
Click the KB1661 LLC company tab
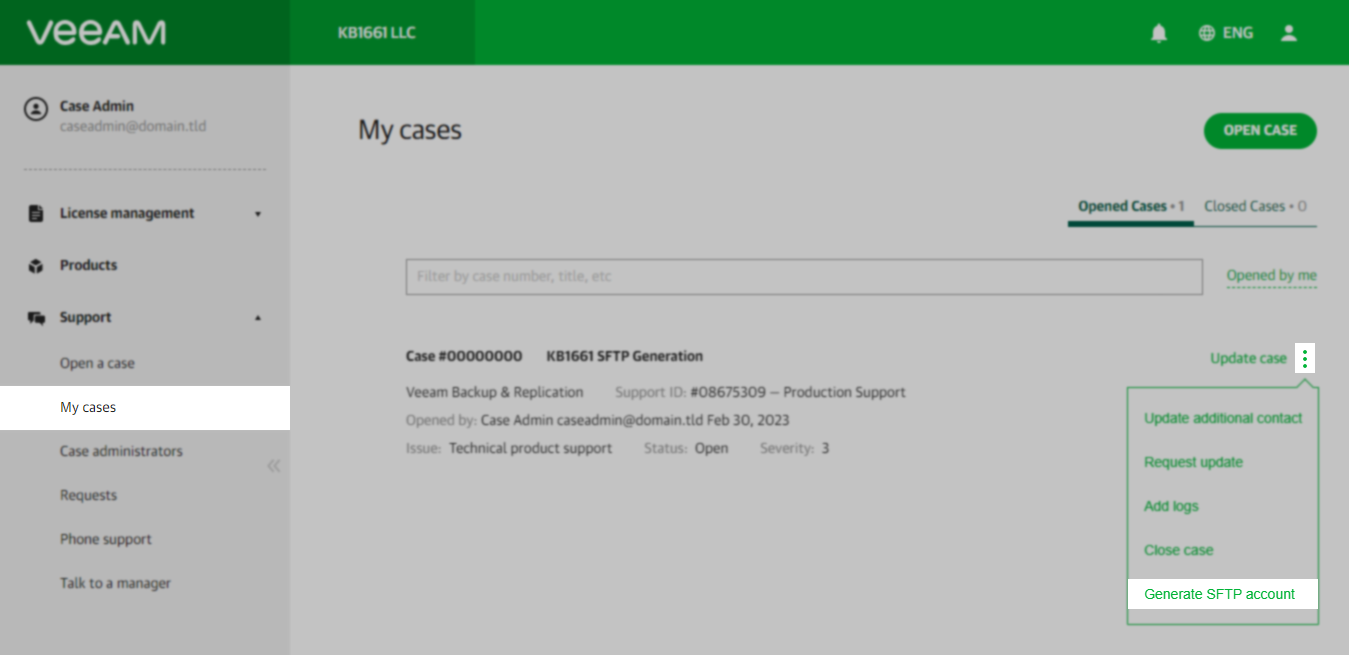click(x=382, y=33)
